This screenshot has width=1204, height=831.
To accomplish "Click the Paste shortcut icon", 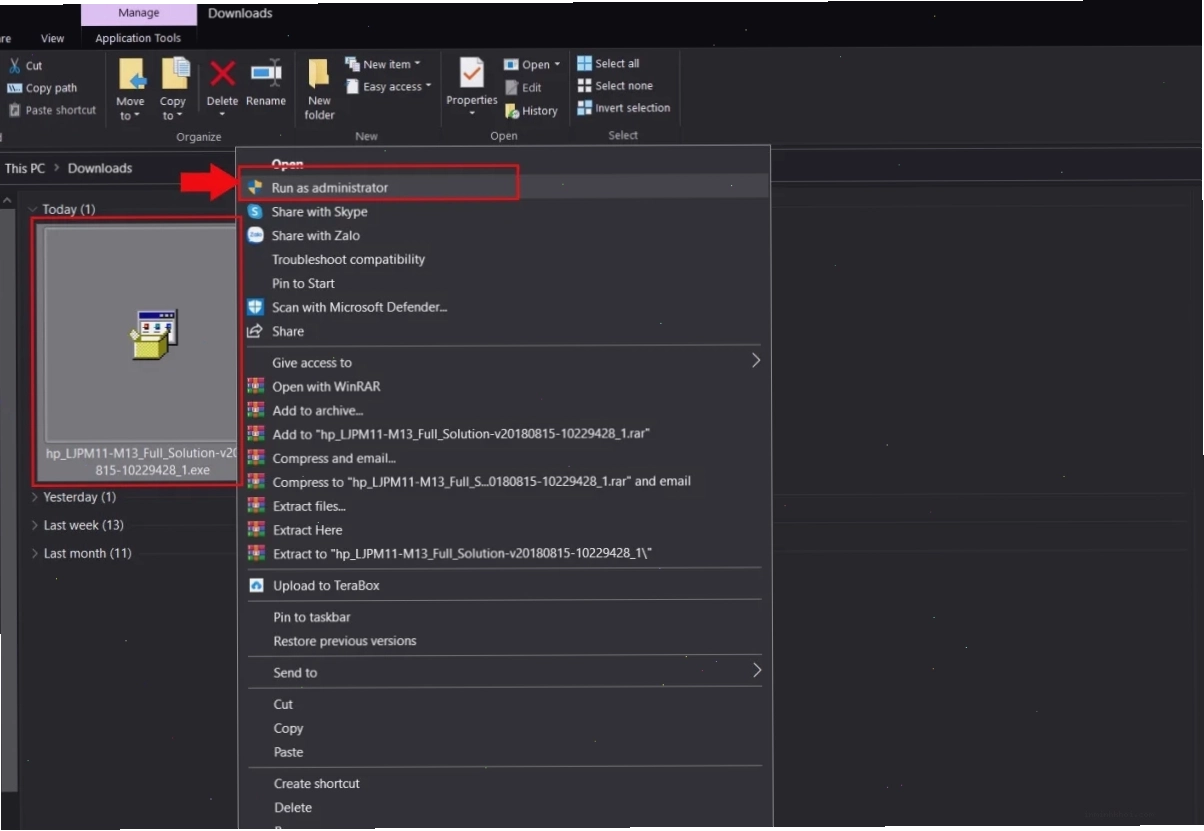I will tap(15, 110).
